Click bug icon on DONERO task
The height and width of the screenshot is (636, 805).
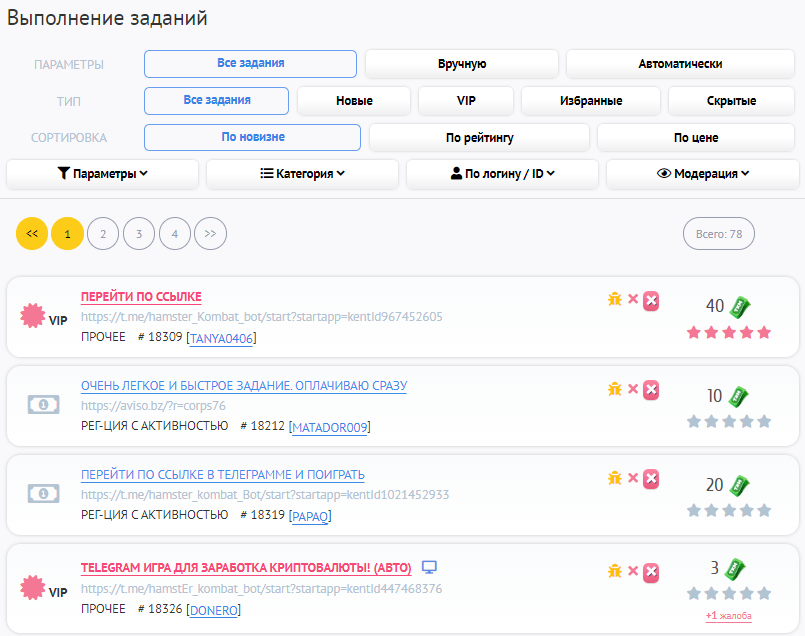[615, 570]
